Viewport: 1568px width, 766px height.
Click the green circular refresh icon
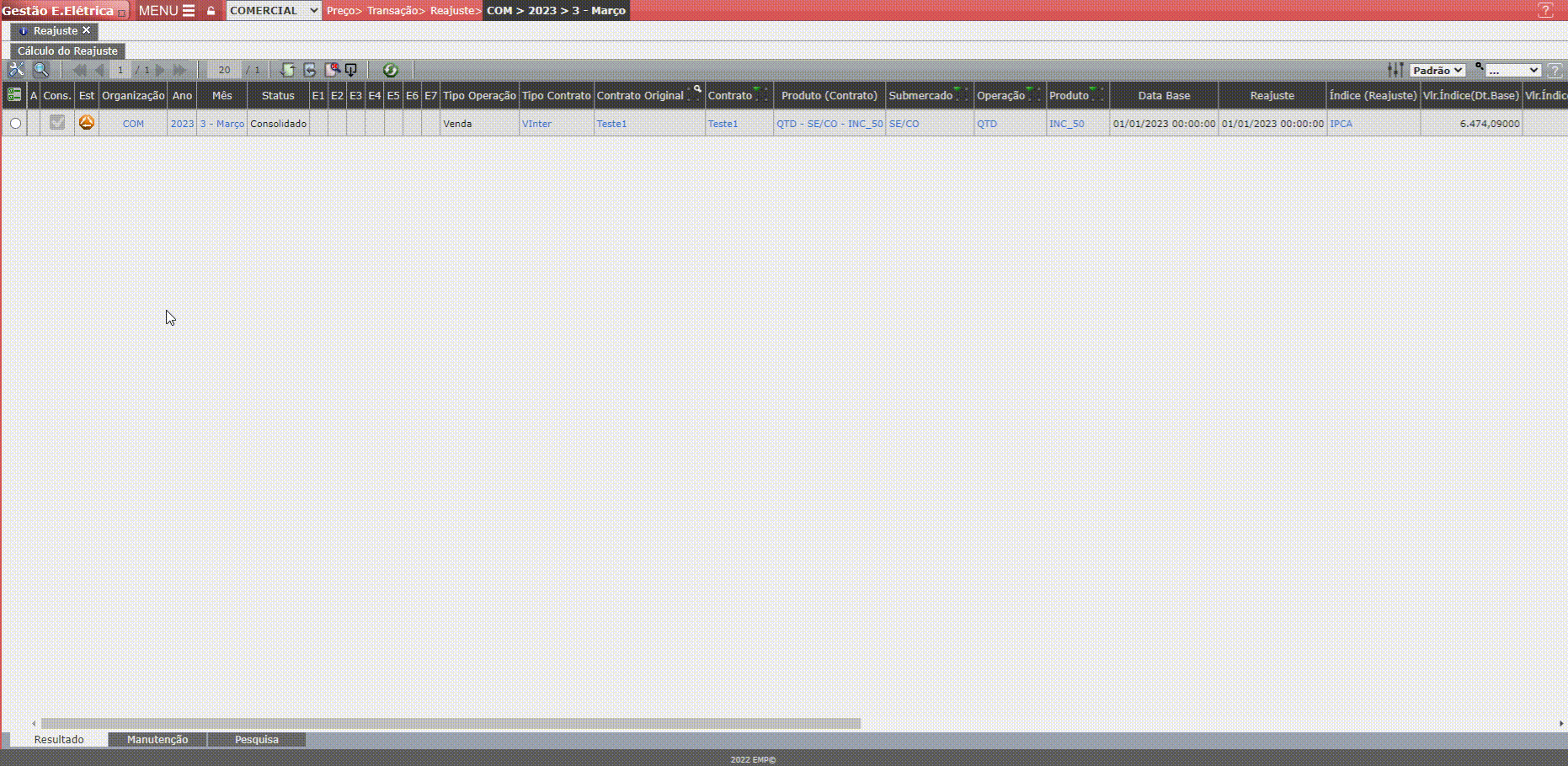(390, 70)
